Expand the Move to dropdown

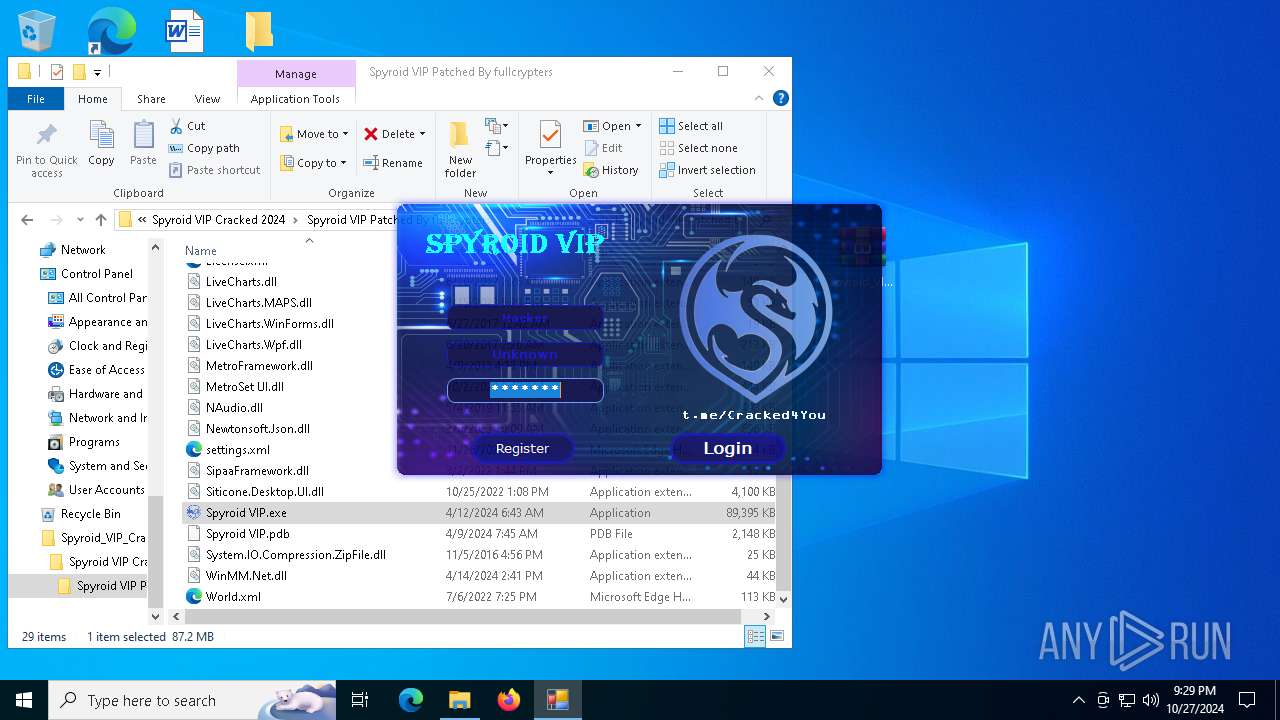point(345,134)
